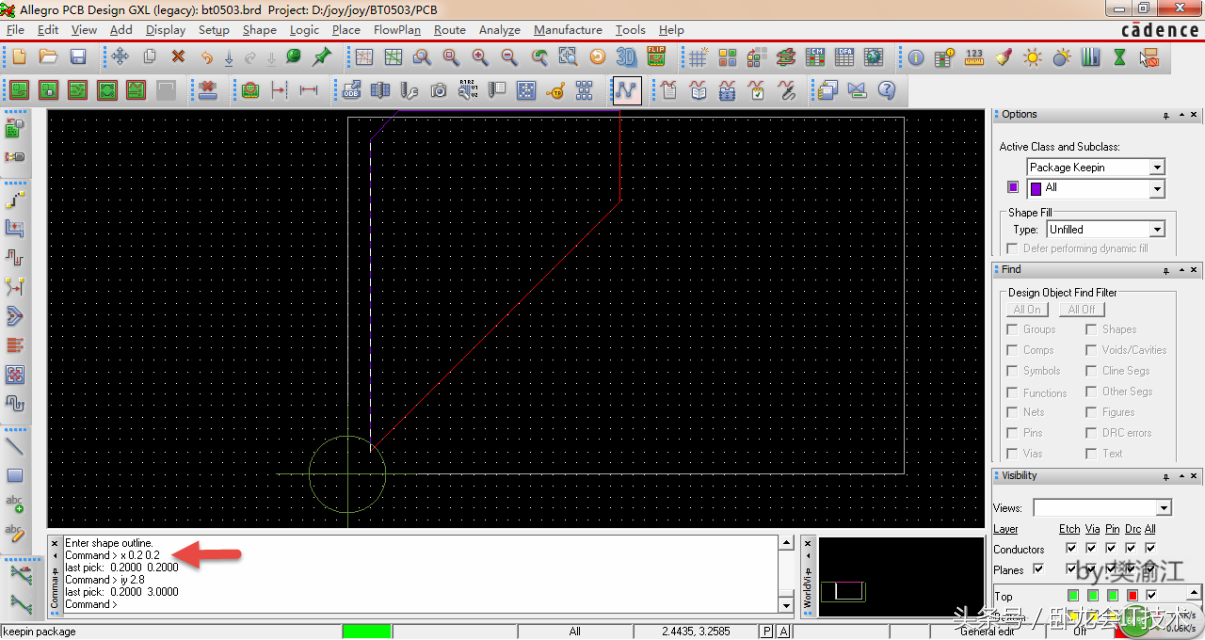Open the All subclass dropdown
The width and height of the screenshot is (1205, 640).
pyautogui.click(x=1157, y=188)
